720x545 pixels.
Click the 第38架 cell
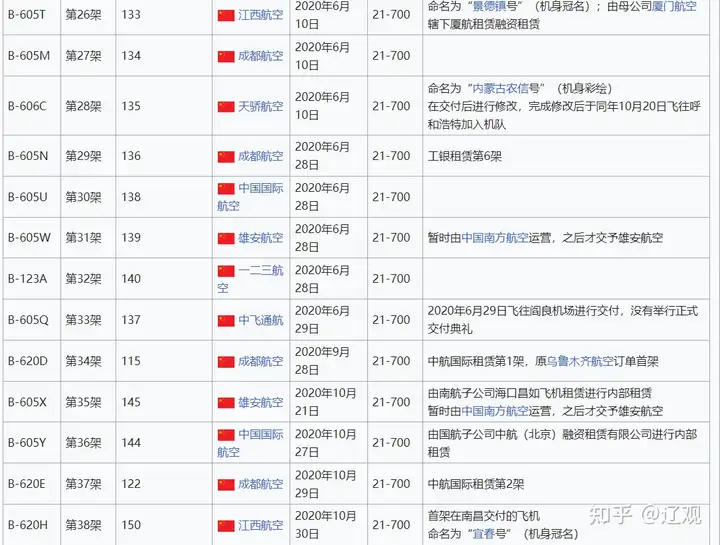pyautogui.click(x=88, y=525)
